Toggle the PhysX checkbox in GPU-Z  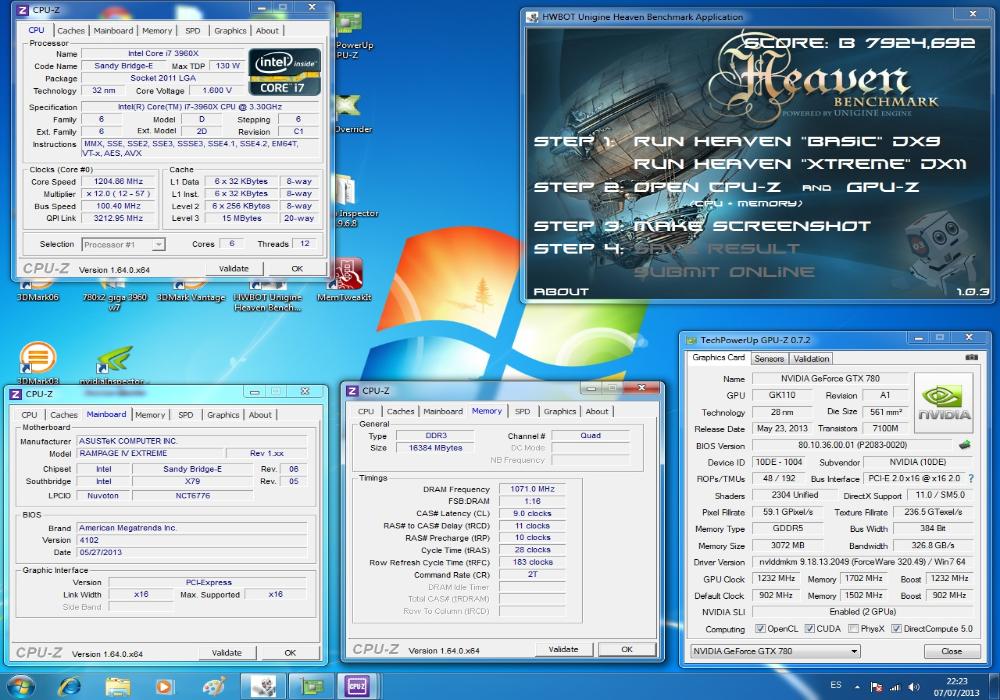pos(853,629)
